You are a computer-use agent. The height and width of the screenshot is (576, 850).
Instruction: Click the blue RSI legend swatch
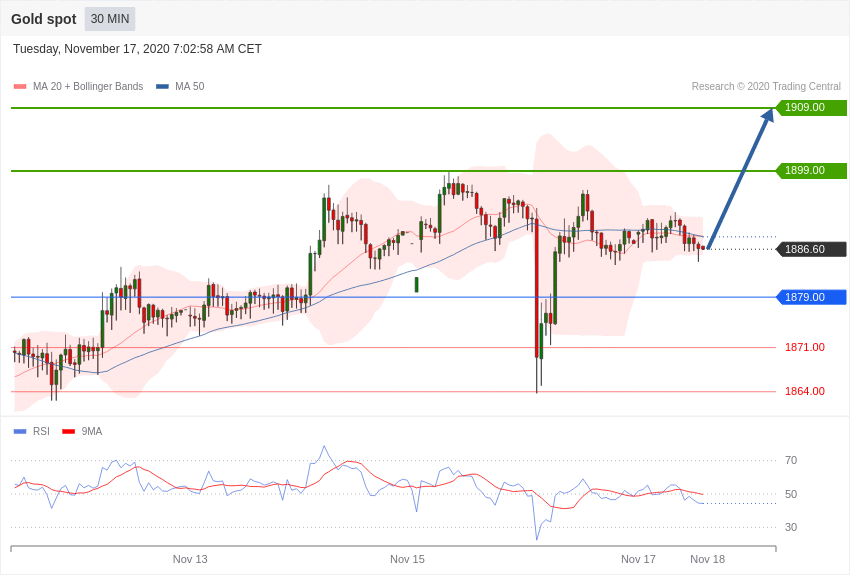click(20, 431)
